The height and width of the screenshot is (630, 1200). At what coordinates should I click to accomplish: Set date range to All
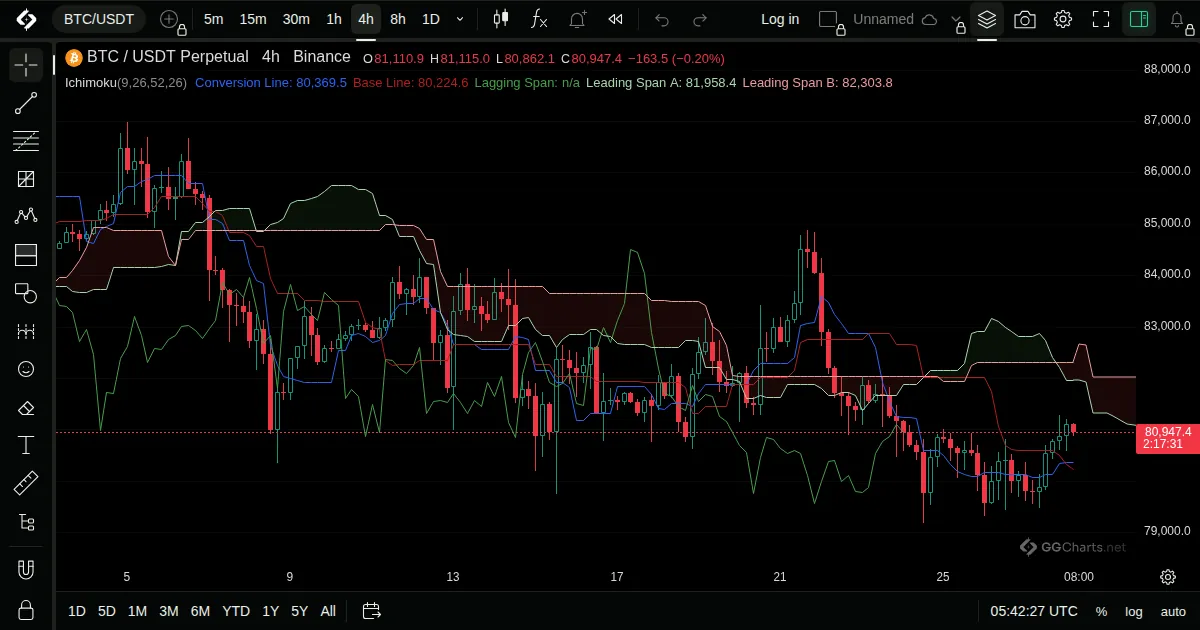[x=328, y=611]
